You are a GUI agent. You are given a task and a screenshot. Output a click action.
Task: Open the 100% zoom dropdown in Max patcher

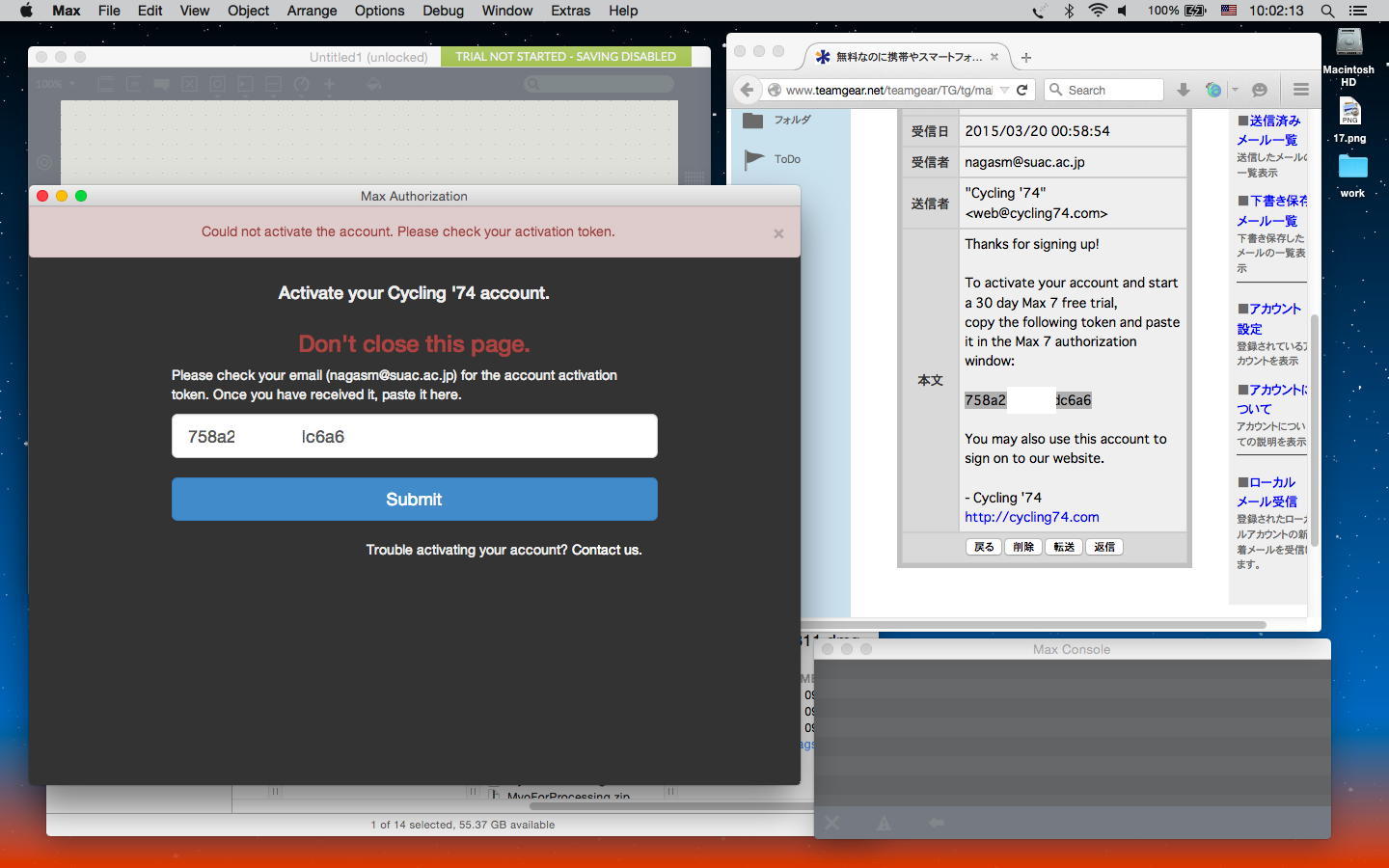[56, 84]
